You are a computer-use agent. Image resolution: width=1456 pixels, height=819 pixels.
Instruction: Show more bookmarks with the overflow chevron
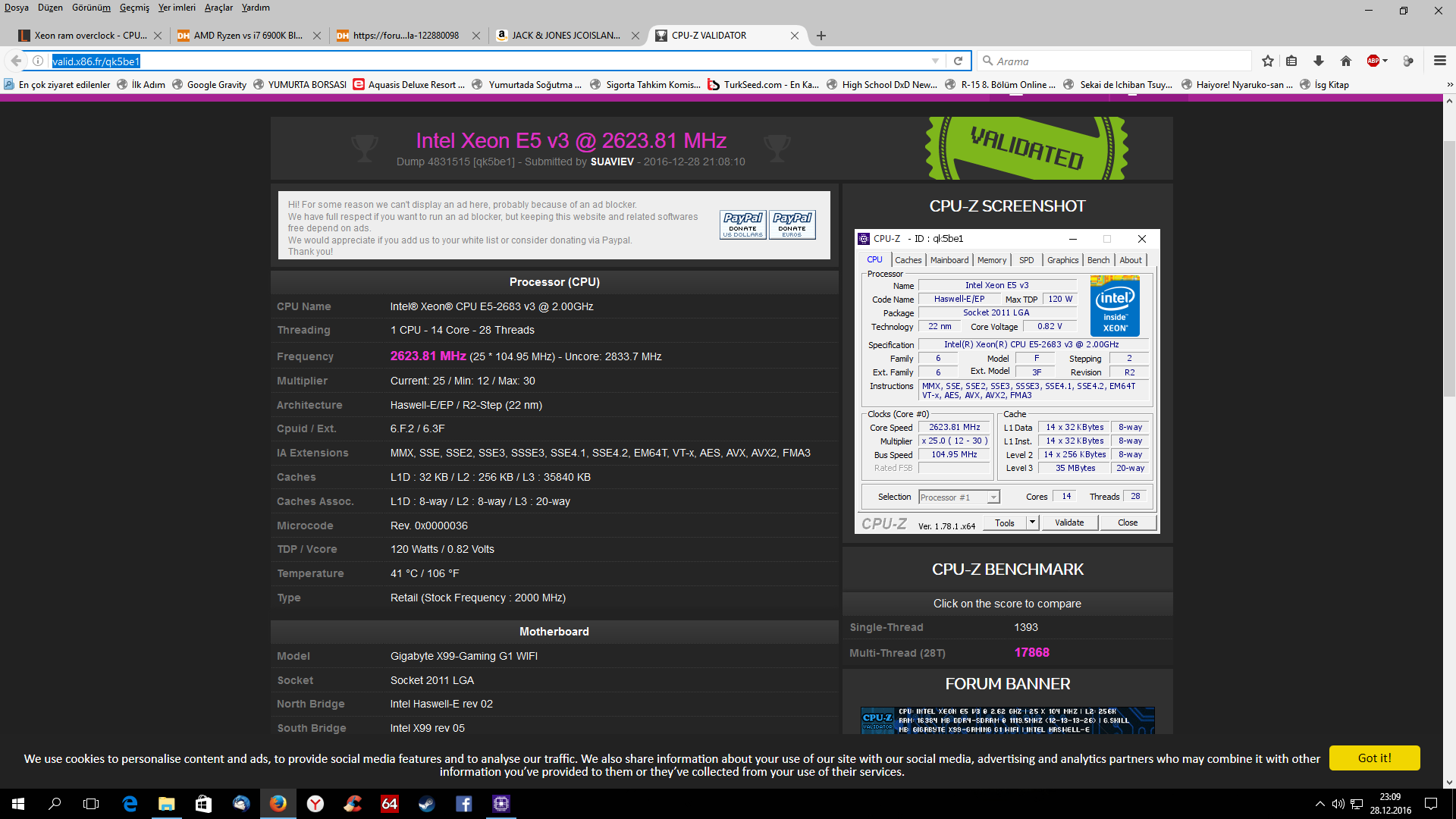coord(1449,85)
